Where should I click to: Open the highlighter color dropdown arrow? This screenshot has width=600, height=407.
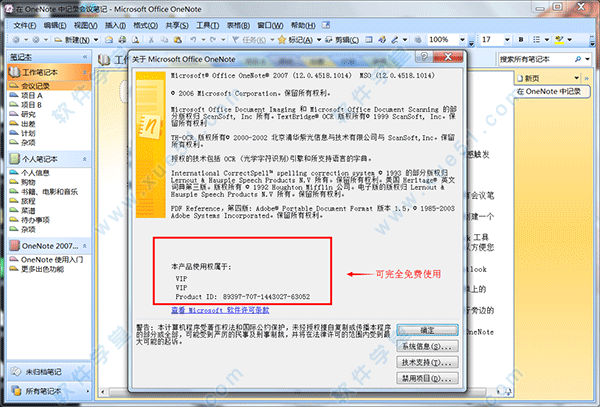(x=570, y=39)
